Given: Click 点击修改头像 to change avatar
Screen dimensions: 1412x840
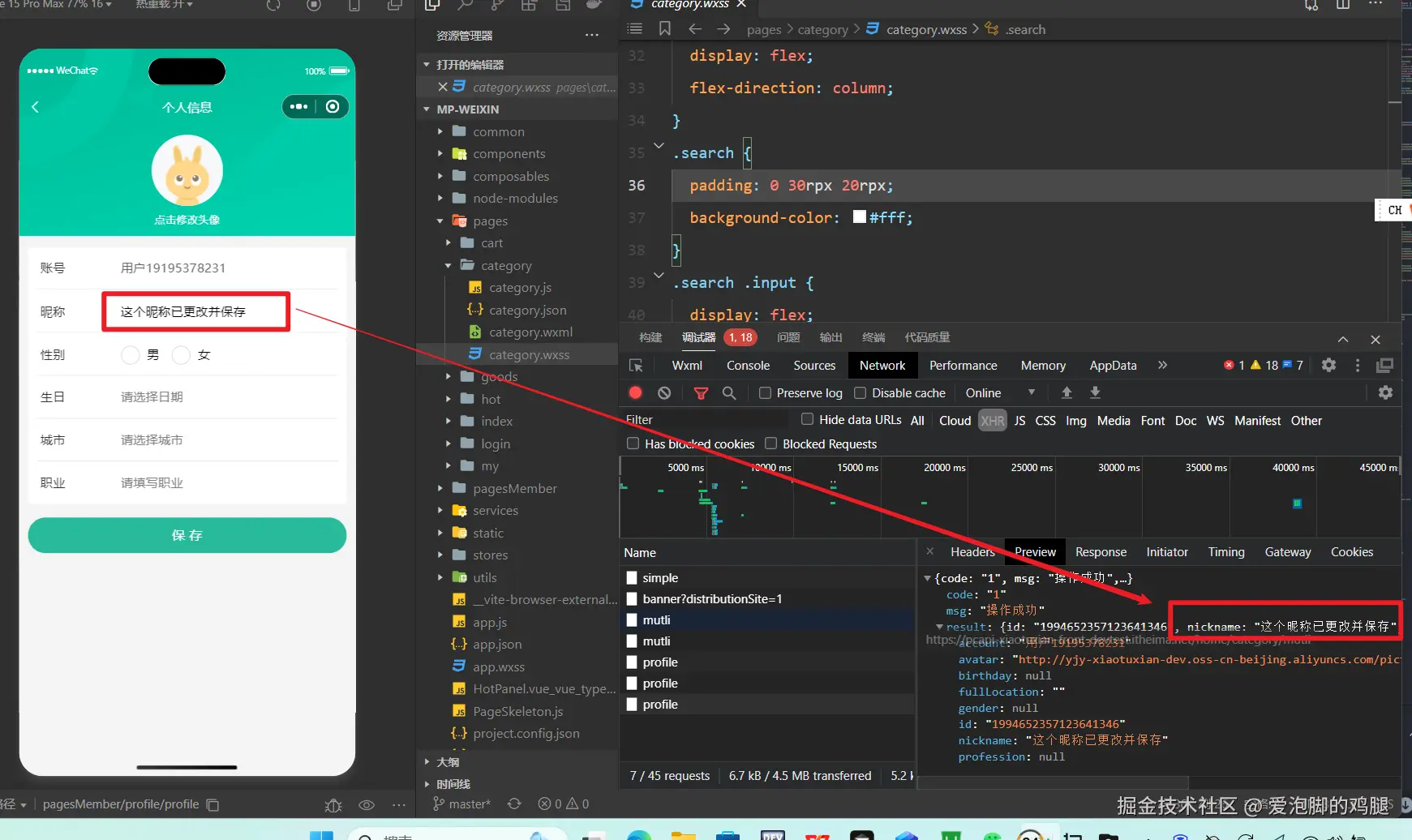Looking at the screenshot, I should click(x=187, y=220).
